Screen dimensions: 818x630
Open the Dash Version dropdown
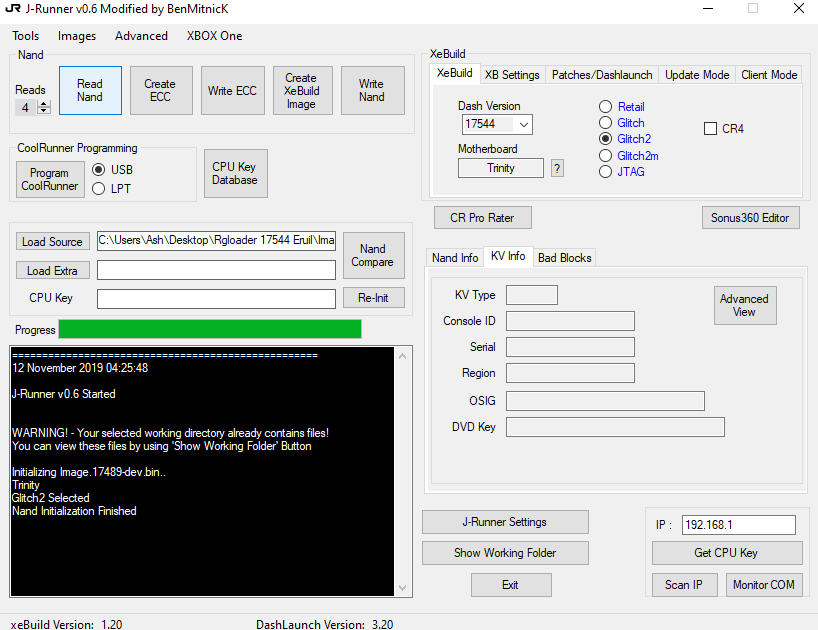524,125
